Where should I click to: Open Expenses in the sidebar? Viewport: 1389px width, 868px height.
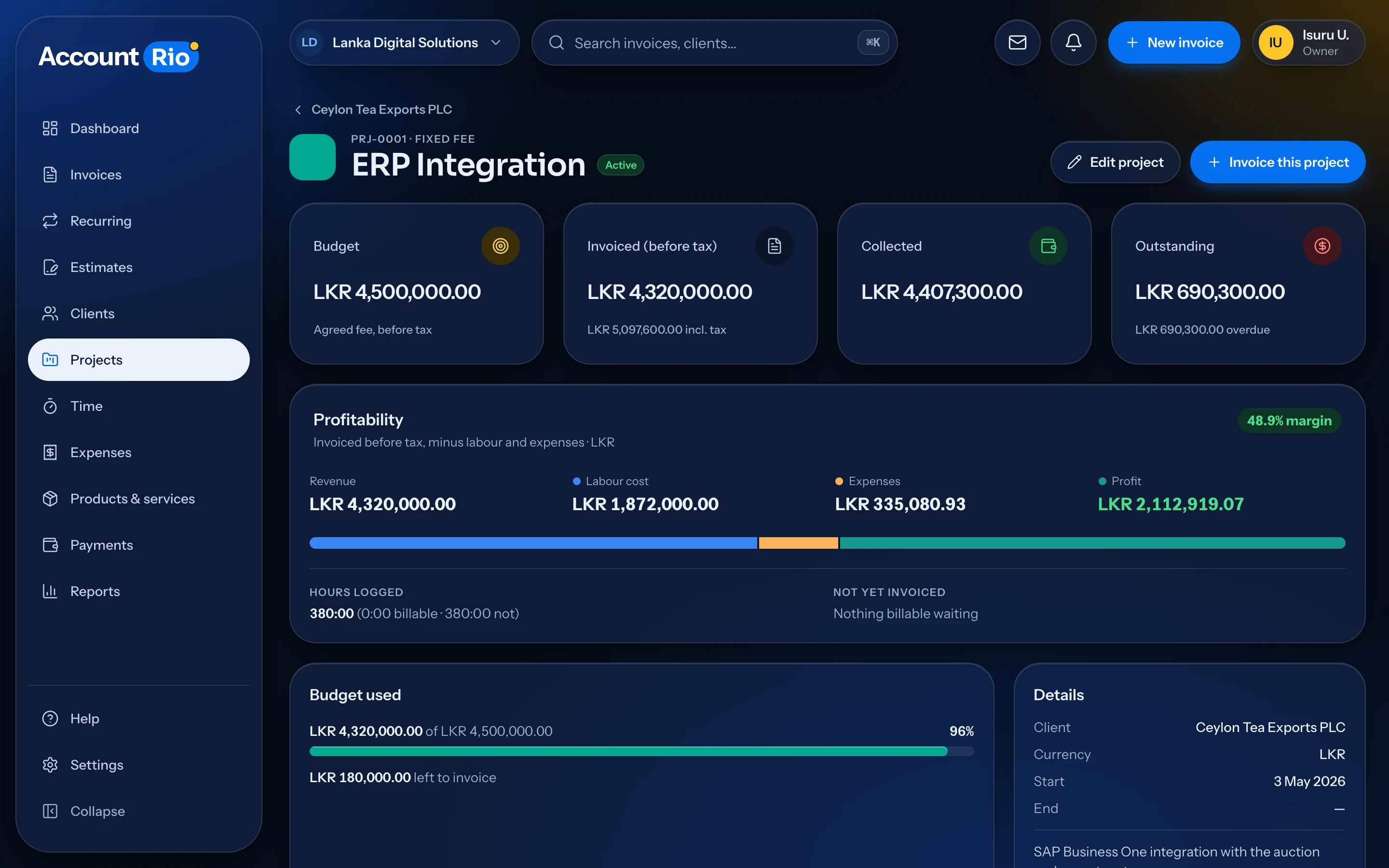tap(139, 452)
